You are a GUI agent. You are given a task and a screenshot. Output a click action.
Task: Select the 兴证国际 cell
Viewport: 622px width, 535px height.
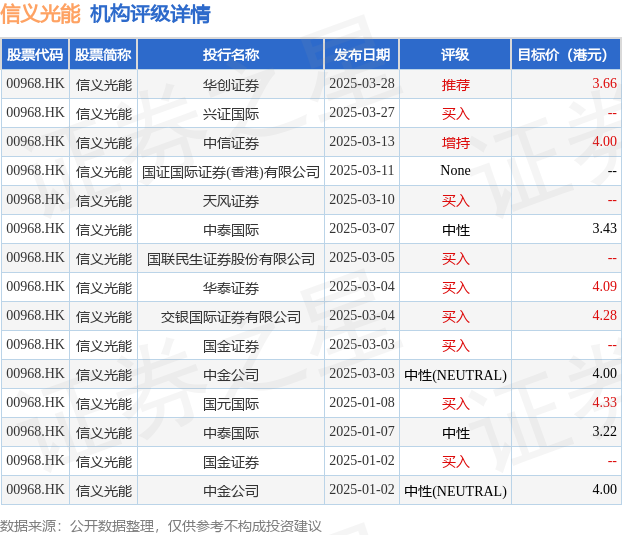(x=231, y=113)
